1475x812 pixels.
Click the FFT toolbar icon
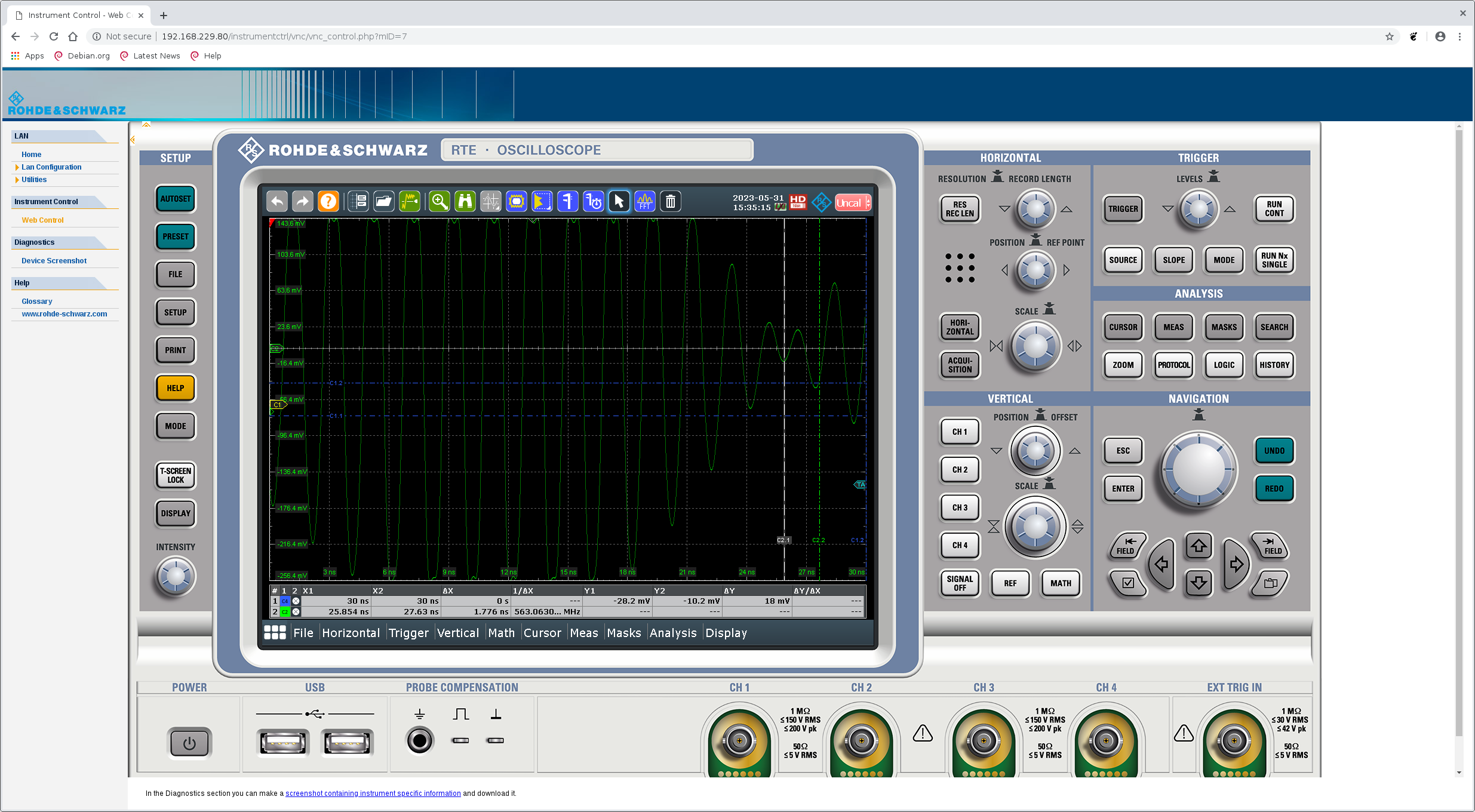(644, 202)
